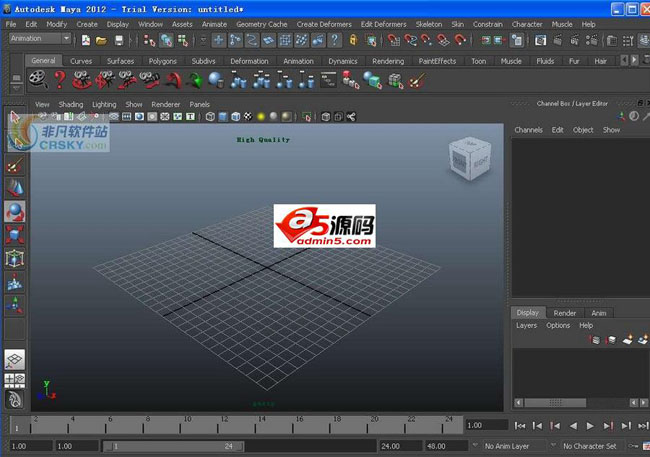Select the Rotate tool in the toolbox
This screenshot has height=457, width=650.
[x=15, y=211]
